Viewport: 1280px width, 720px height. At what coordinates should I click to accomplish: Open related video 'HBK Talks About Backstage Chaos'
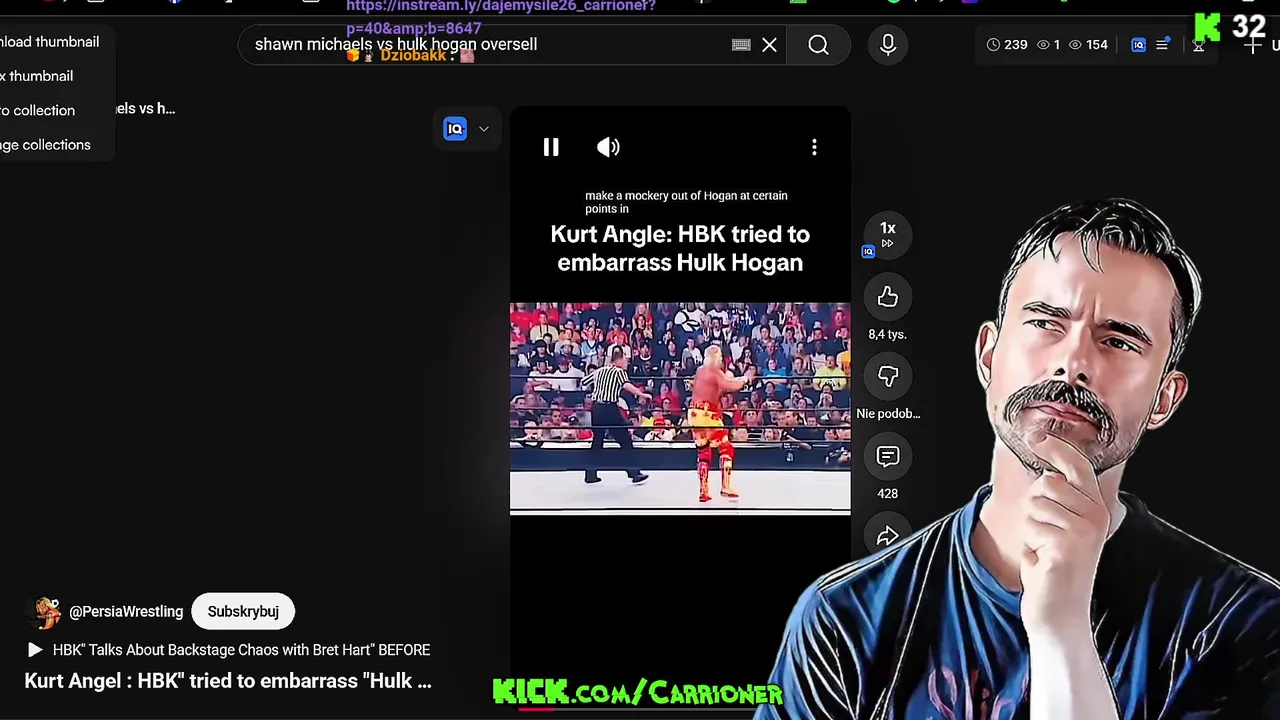click(x=241, y=650)
